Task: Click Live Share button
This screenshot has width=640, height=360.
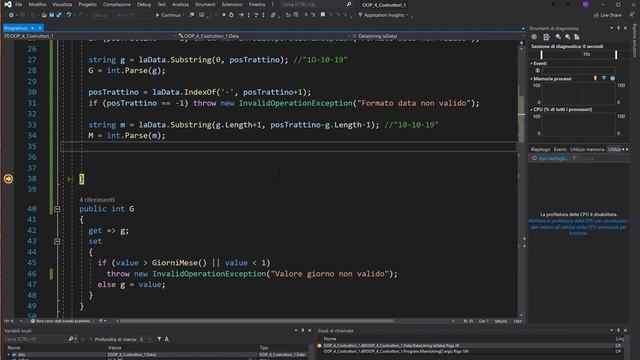Action: 608,15
